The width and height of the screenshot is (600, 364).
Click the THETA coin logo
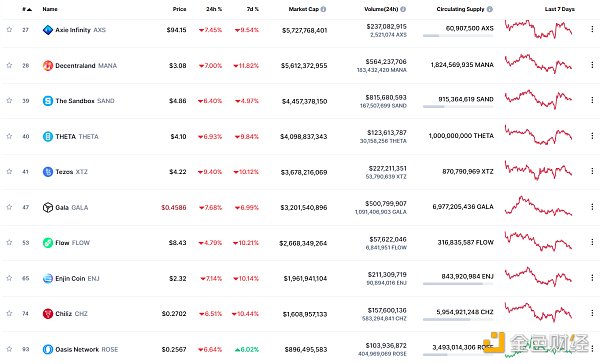coord(48,136)
